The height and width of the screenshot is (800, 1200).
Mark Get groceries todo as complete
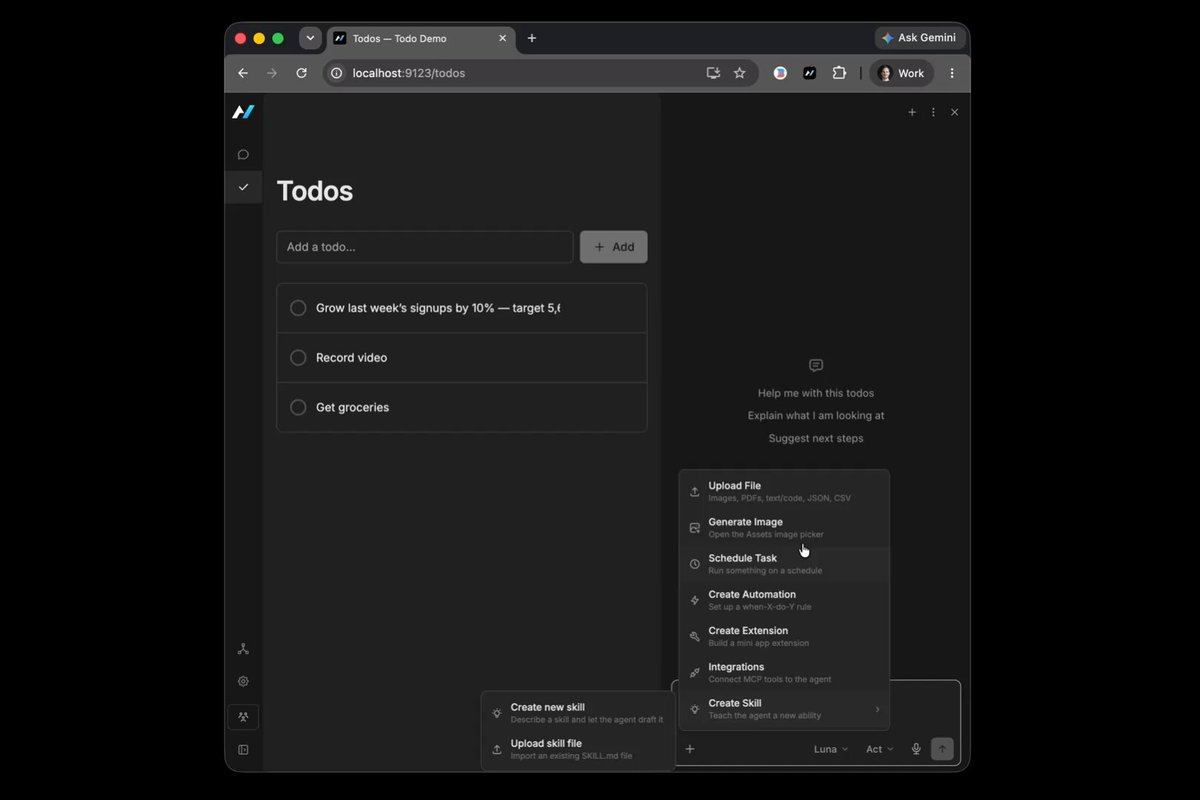298,407
